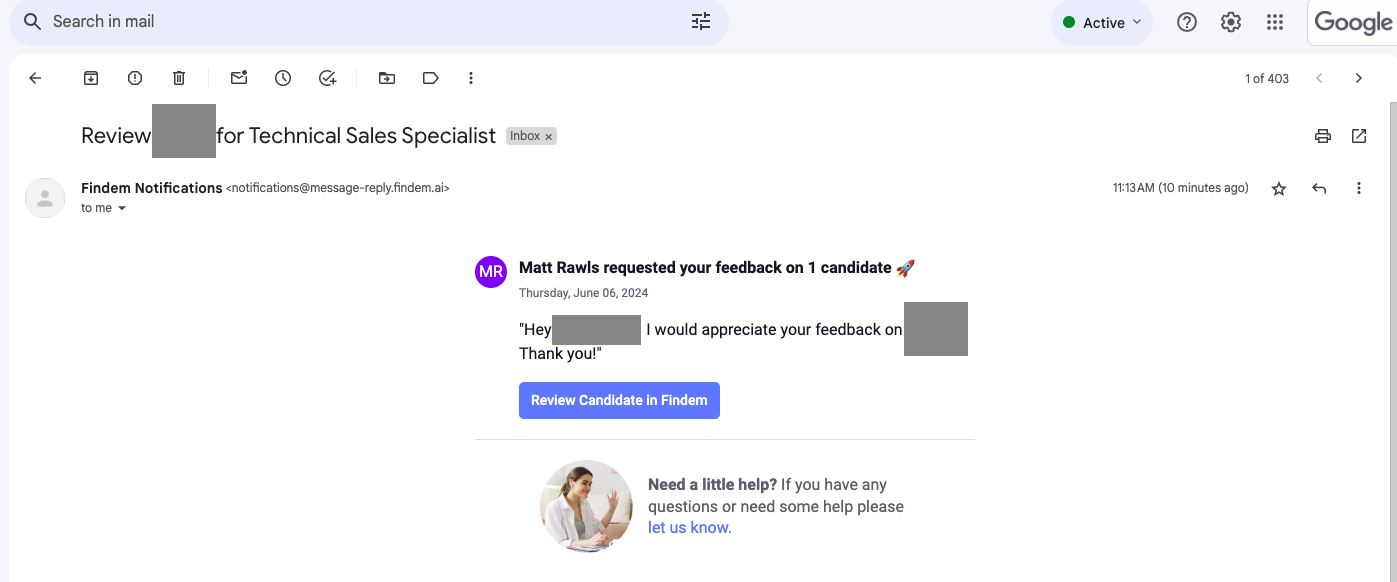The width and height of the screenshot is (1397, 582).
Task: Mark the email as unread
Action: point(239,78)
